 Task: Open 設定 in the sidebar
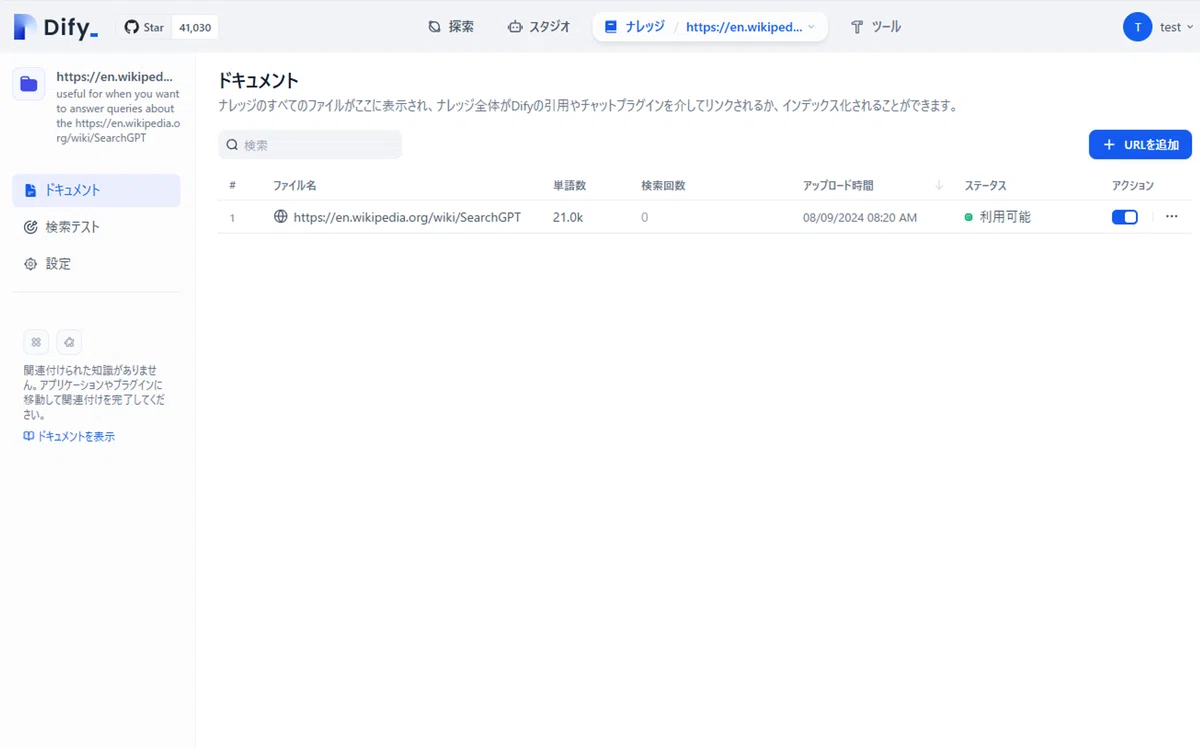(x=96, y=264)
